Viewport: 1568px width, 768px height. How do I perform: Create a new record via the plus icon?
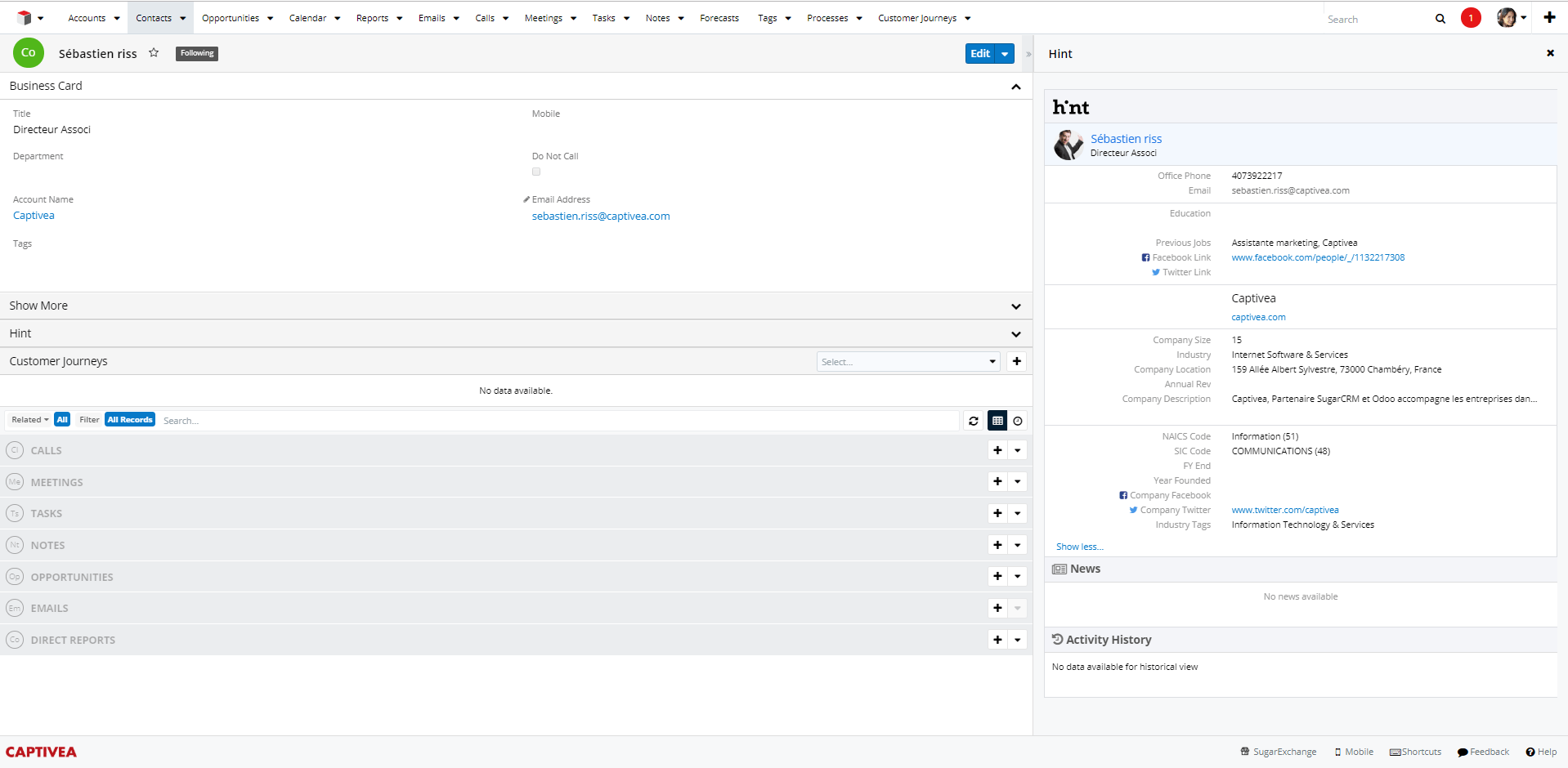1550,17
